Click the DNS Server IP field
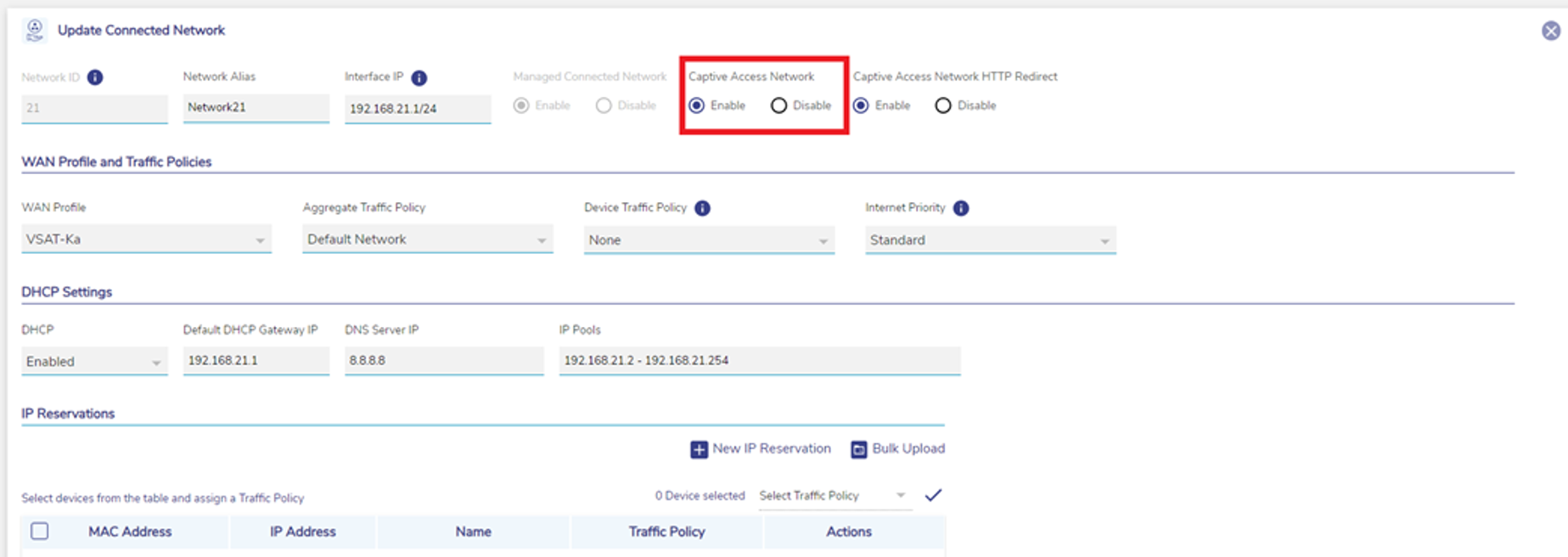Image resolution: width=1568 pixels, height=557 pixels. (x=443, y=361)
